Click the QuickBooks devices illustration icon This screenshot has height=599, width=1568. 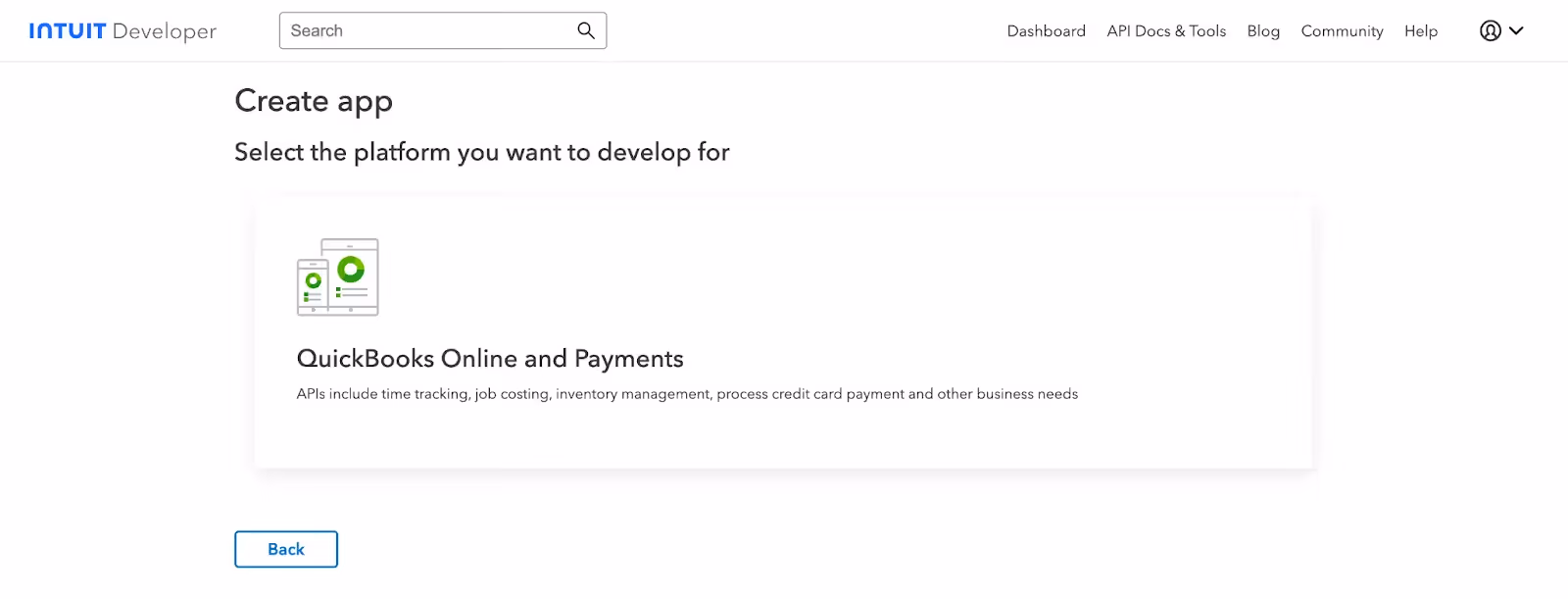coord(338,277)
